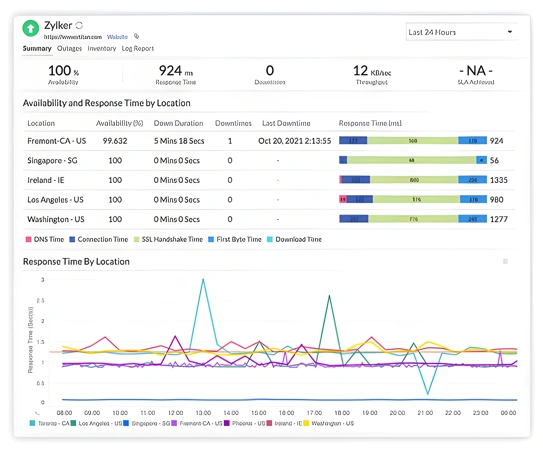The height and width of the screenshot is (450, 543).
Task: Click the Last Downtime column header
Action: tap(286, 123)
